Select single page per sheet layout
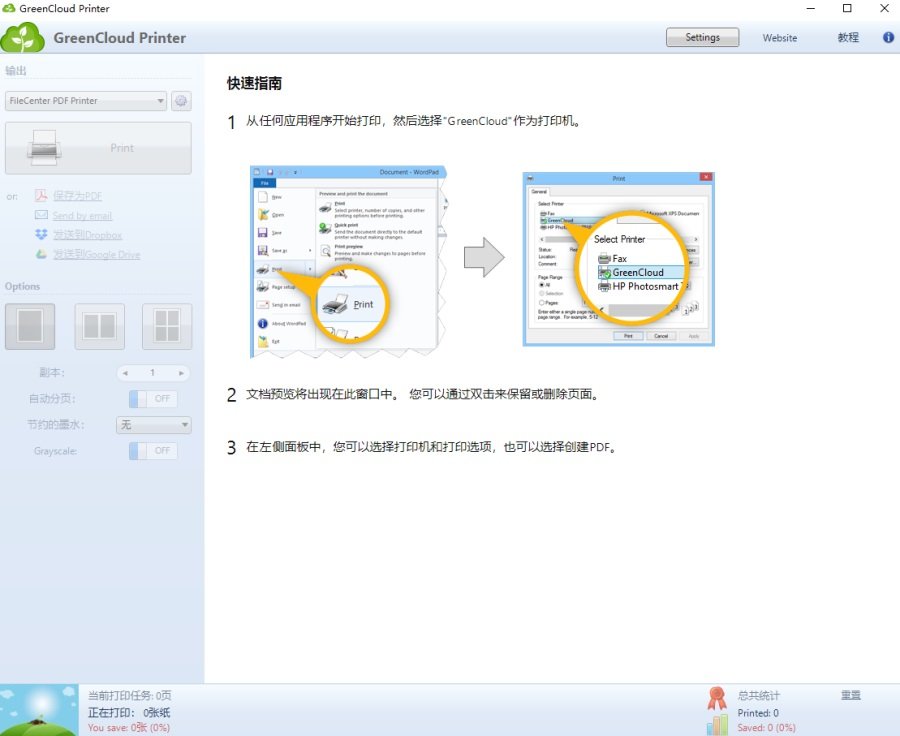Image resolution: width=900 pixels, height=736 pixels. tap(30, 327)
